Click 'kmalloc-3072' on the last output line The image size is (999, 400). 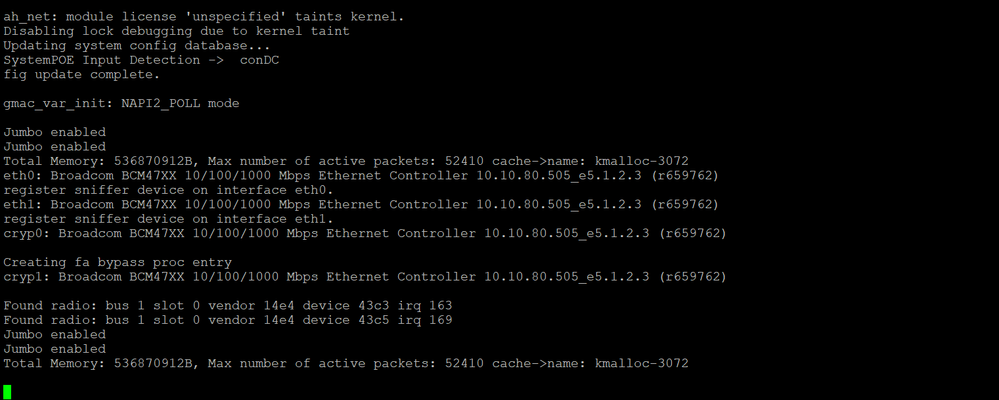[642, 363]
